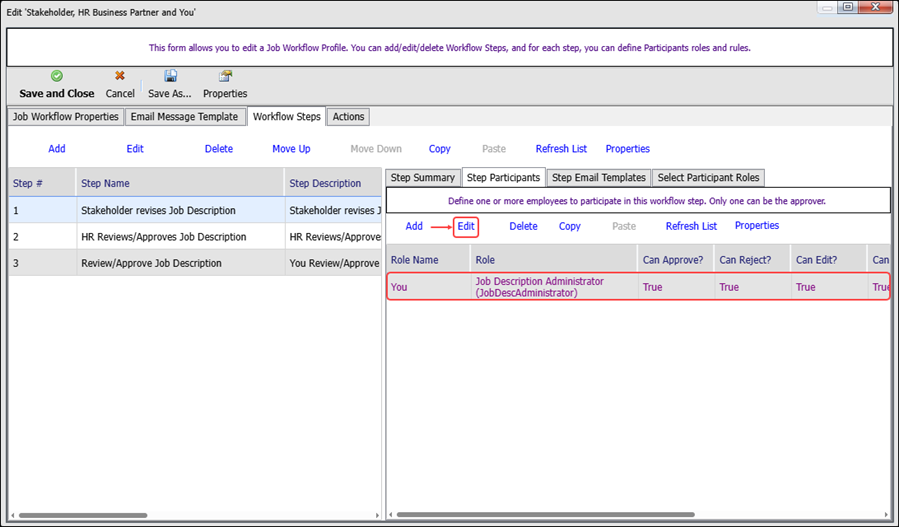
Task: Open the Step Summary tab
Action: pyautogui.click(x=422, y=178)
